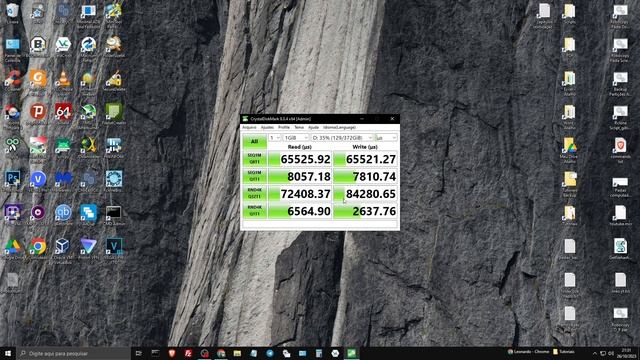Open the Profile menu in CrystalDiskMark
Image resolution: width=640 pixels, height=360 pixels.
click(284, 127)
